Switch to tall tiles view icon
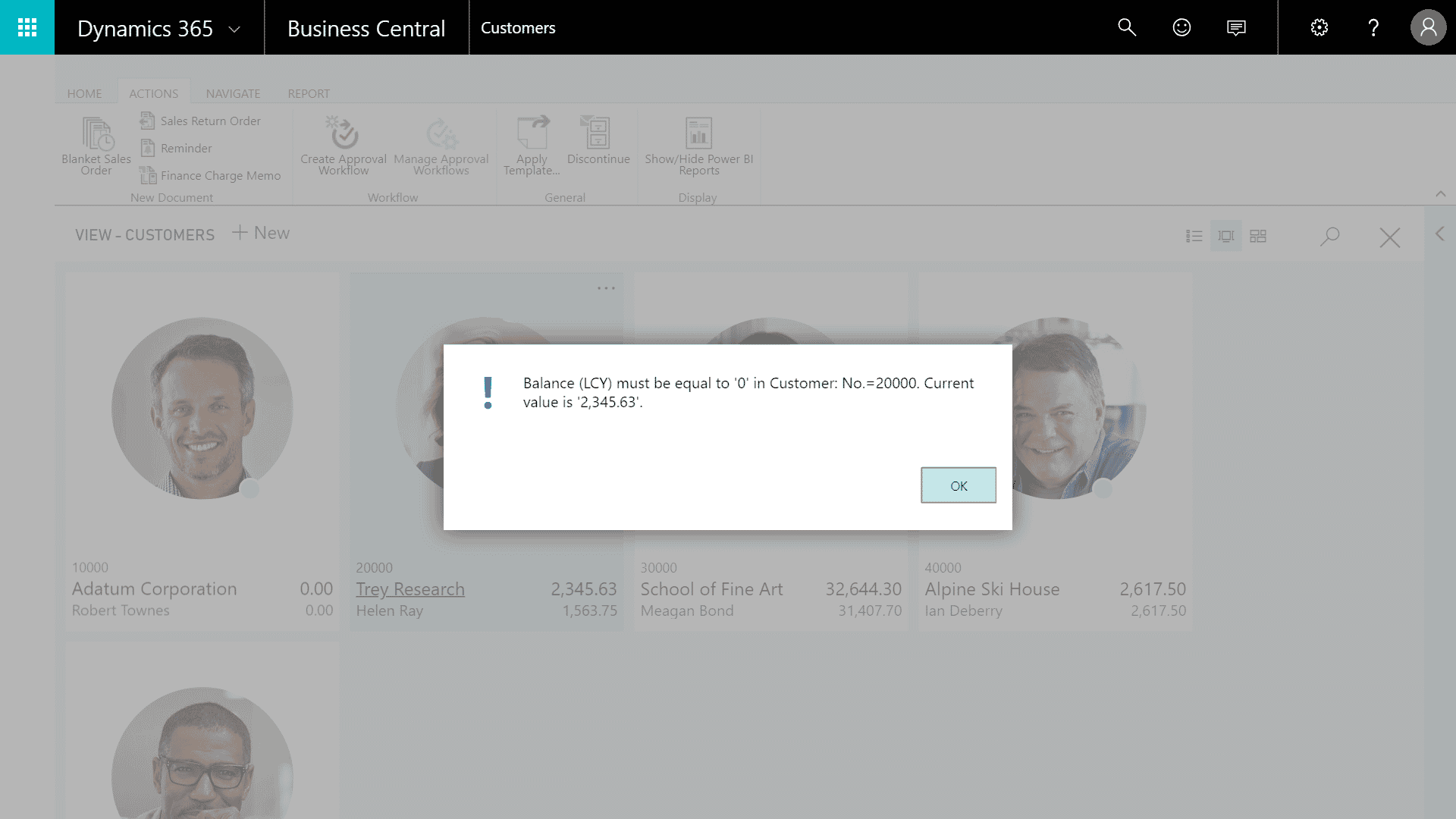 point(1226,236)
